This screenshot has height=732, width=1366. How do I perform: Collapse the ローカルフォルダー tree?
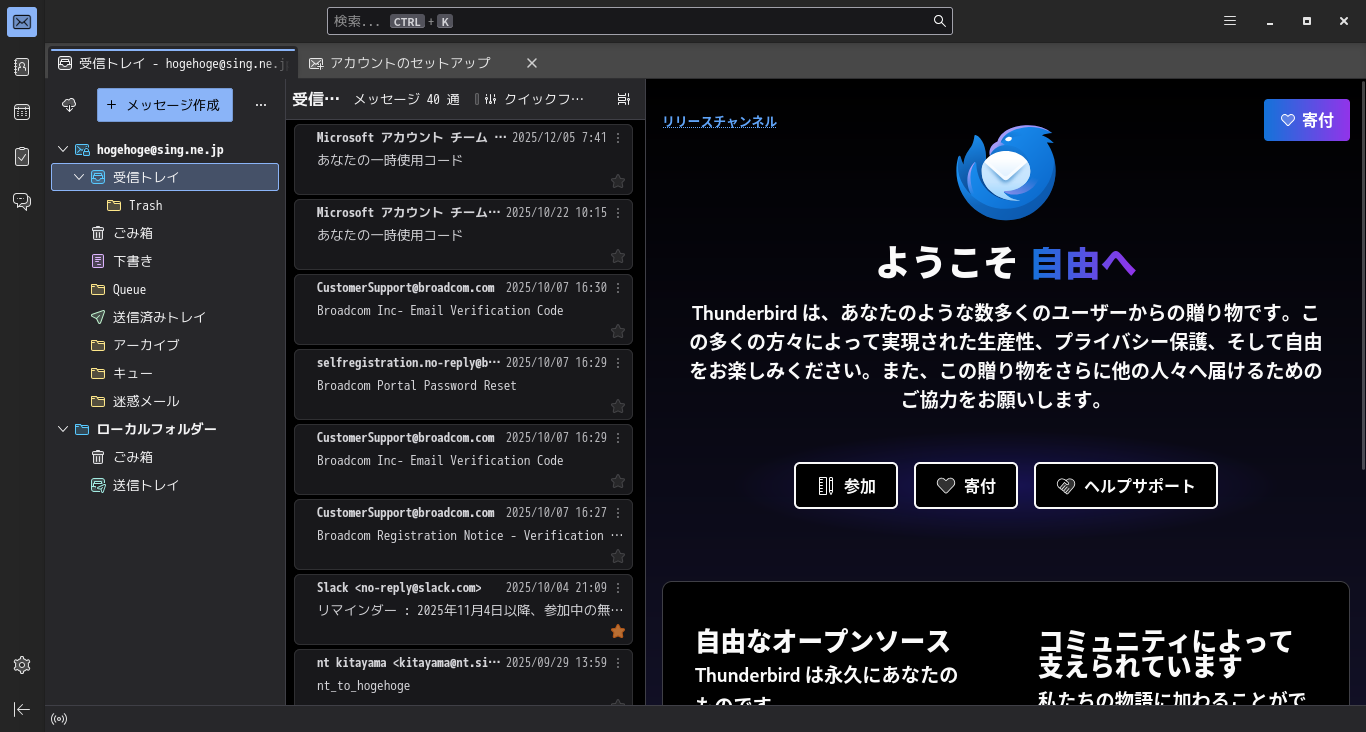coord(63,429)
